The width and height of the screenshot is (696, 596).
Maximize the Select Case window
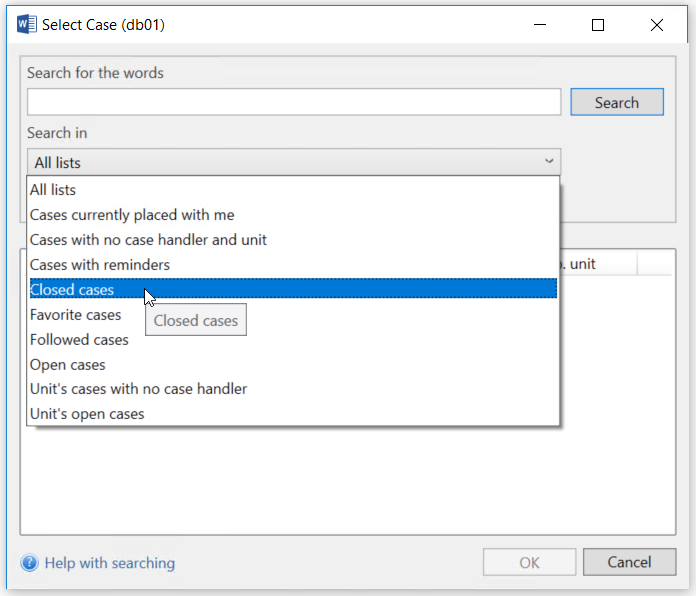point(598,25)
